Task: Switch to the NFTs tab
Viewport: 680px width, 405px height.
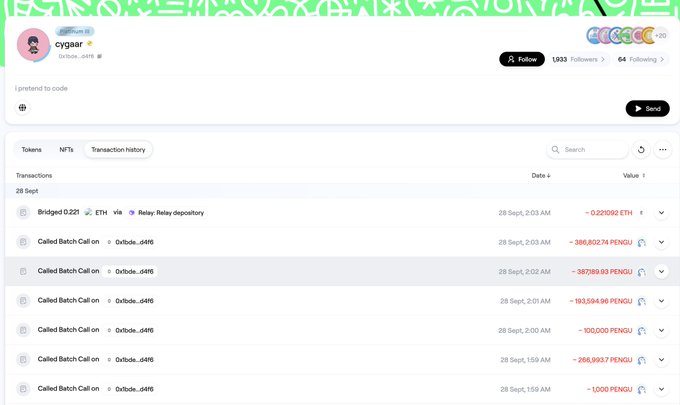Action: click(66, 150)
